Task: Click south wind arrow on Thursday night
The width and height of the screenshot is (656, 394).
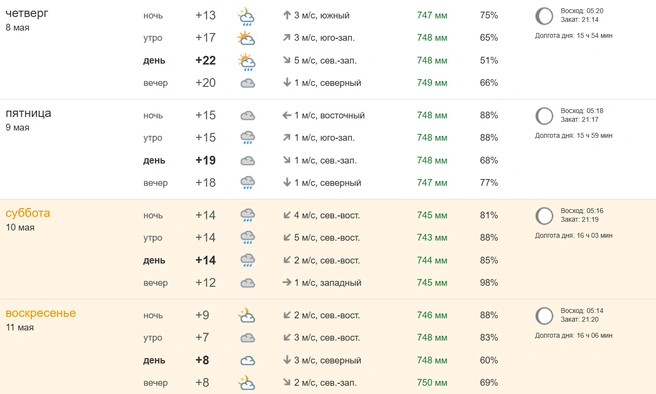Action: (x=287, y=15)
